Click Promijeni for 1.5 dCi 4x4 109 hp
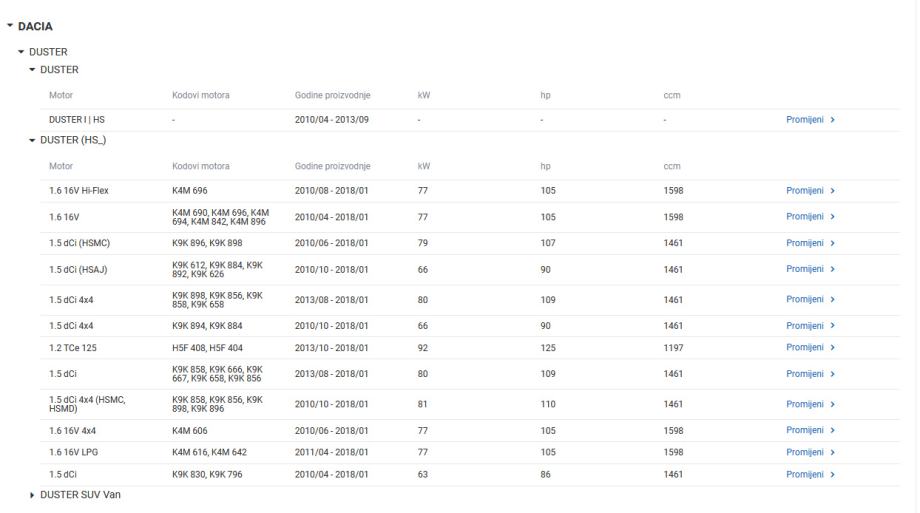This screenshot has width=920, height=513. click(805, 299)
